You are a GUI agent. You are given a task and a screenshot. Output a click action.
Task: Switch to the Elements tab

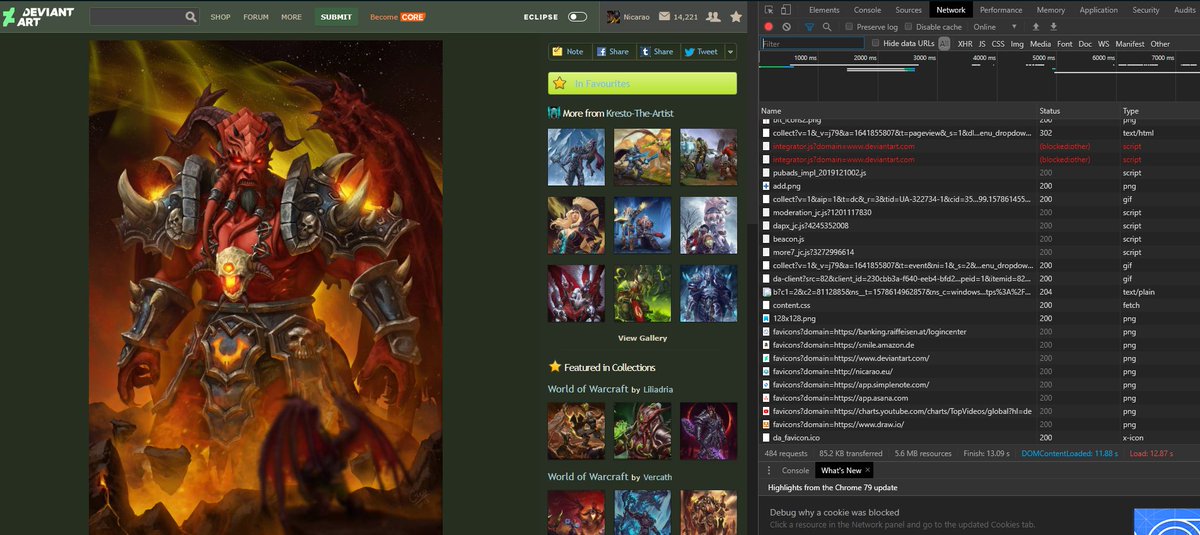[824, 10]
